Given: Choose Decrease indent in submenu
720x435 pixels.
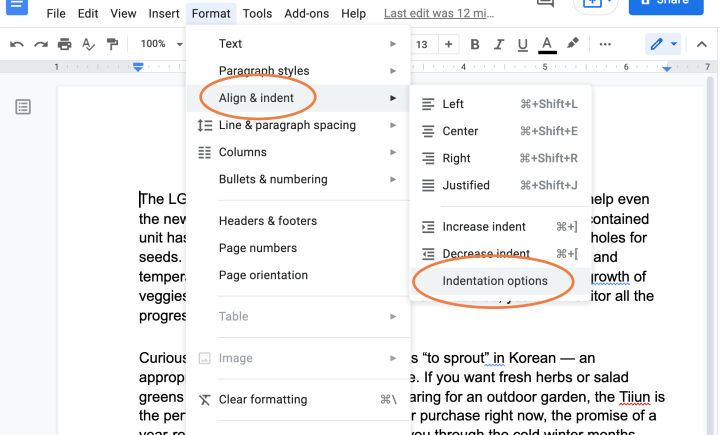Looking at the screenshot, I should pyautogui.click(x=500, y=254).
